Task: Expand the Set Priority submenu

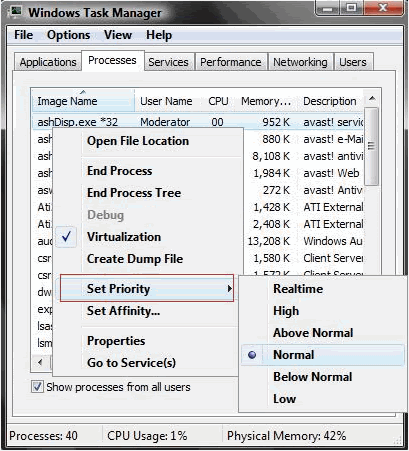Action: (147, 288)
